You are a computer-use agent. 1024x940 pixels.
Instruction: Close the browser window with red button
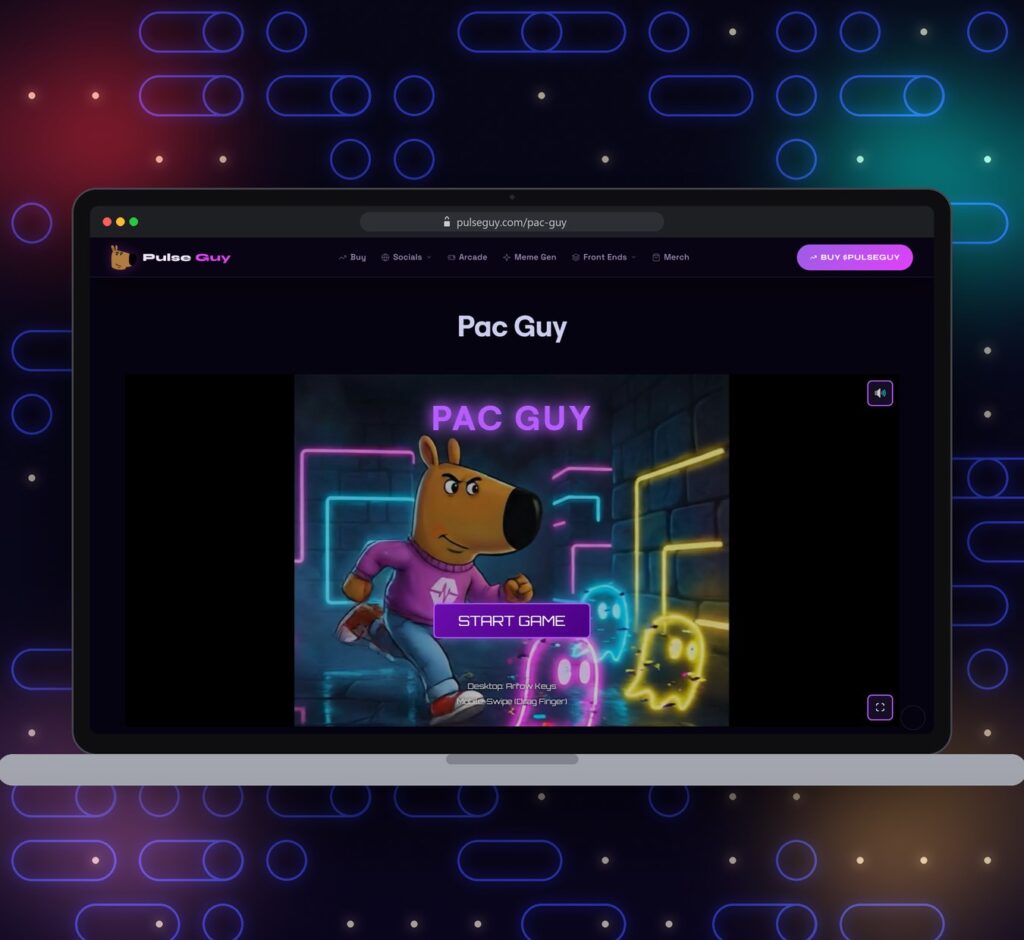(x=107, y=222)
